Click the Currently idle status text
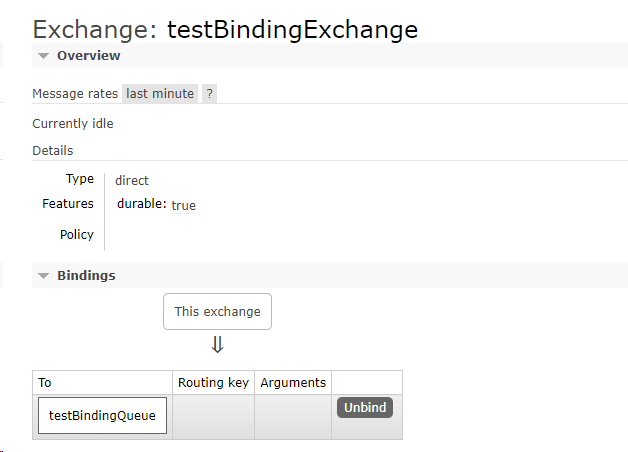Screen dimensions: 628x452 pyautogui.click(x=73, y=124)
